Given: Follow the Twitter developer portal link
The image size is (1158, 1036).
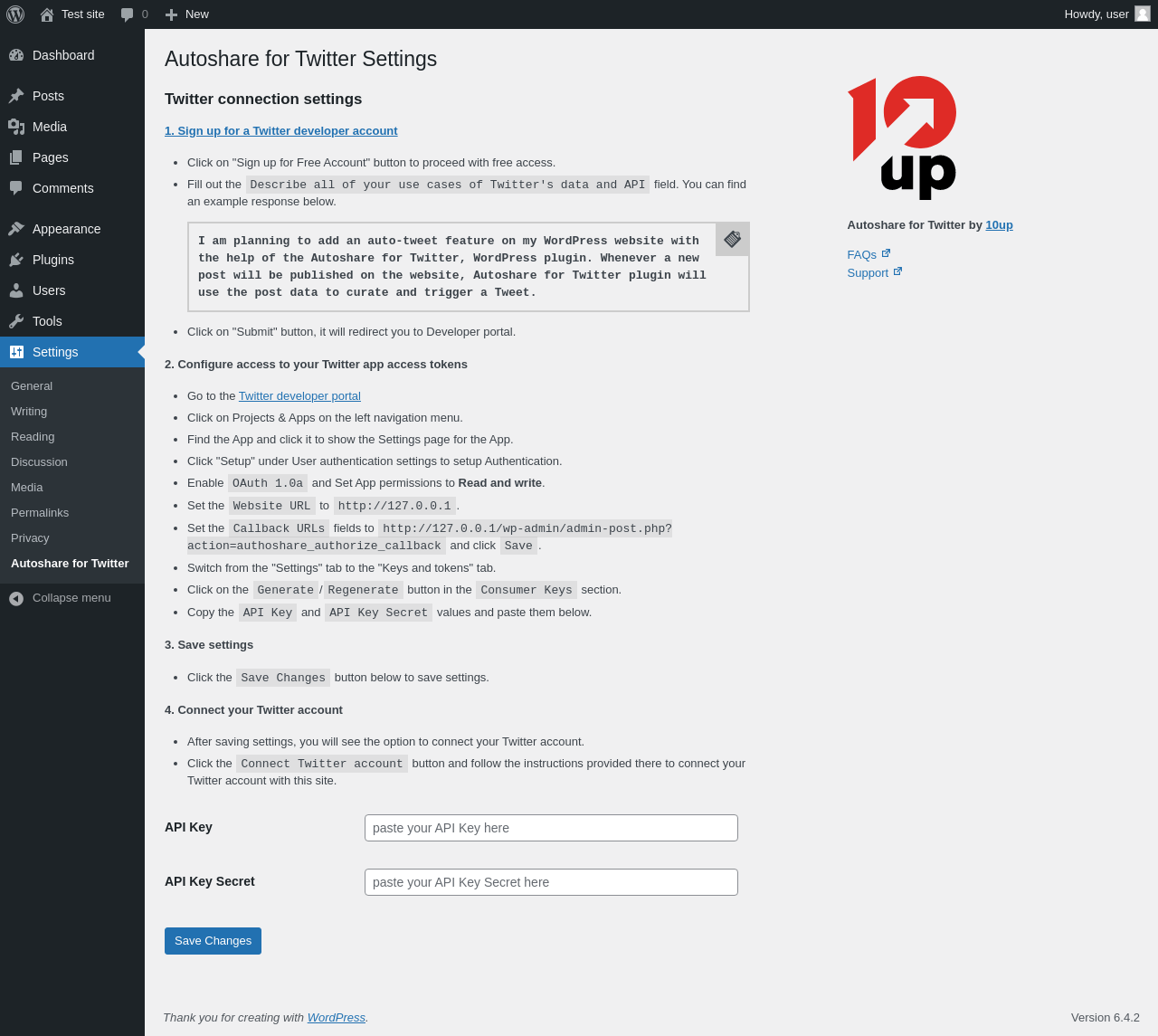Looking at the screenshot, I should coord(299,396).
